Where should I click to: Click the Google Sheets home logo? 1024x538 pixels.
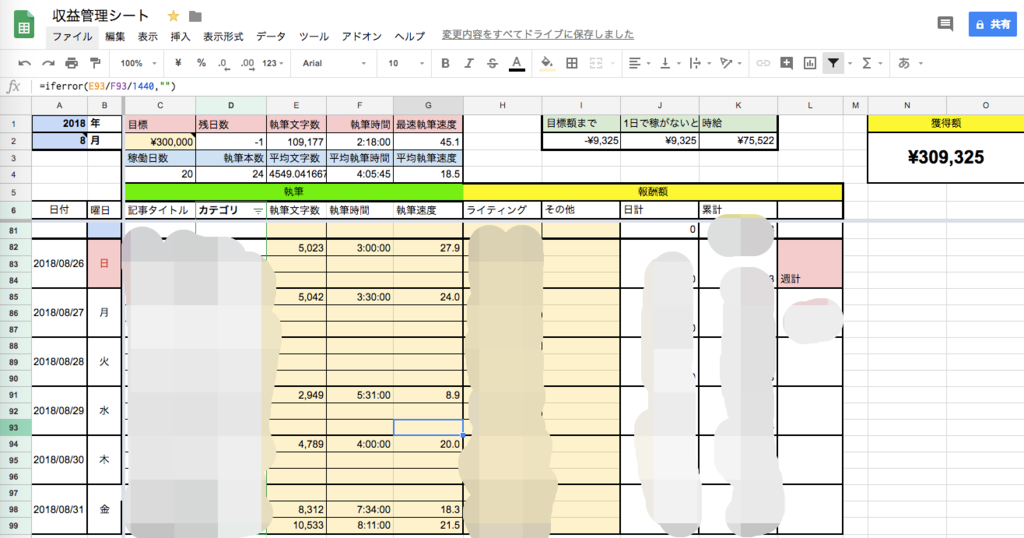coord(24,25)
